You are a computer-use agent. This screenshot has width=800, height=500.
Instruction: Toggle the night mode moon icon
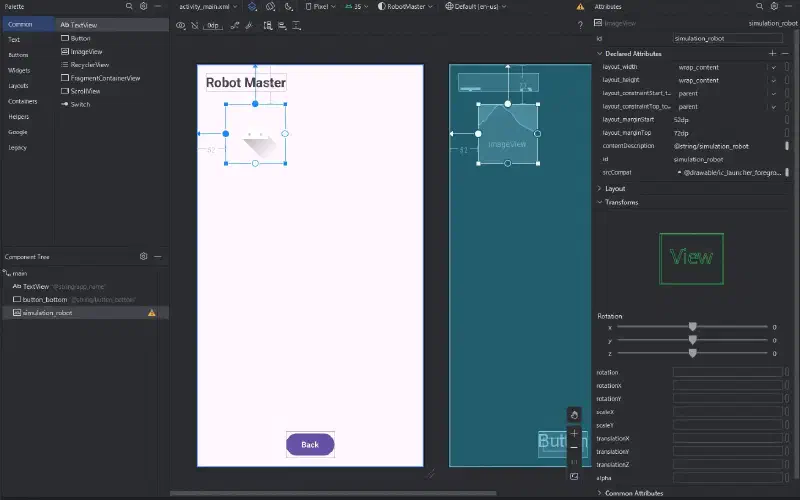[x=289, y=7]
